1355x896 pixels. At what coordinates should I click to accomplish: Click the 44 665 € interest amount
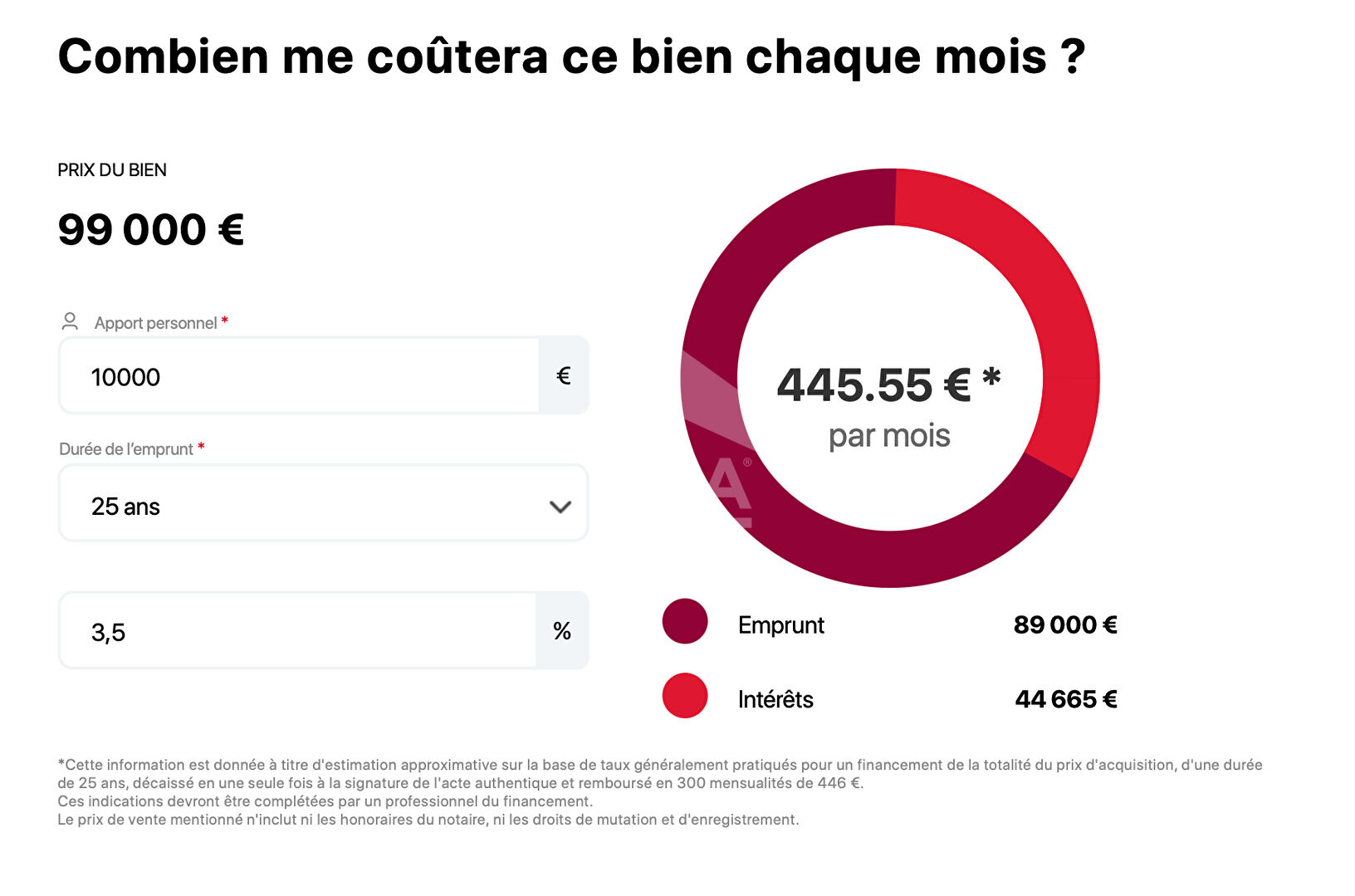click(x=1066, y=700)
